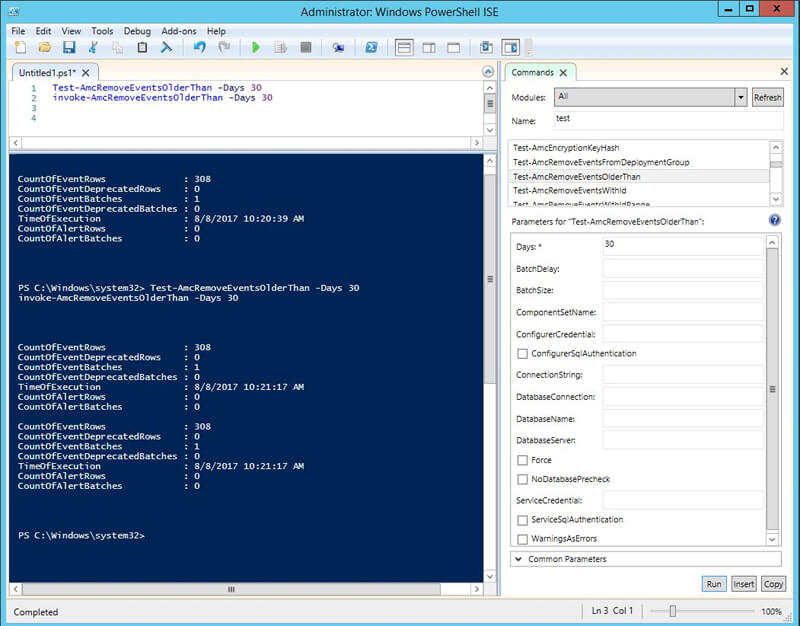Viewport: 800px width, 626px height.
Task: Run script with green play icon
Action: [x=256, y=48]
